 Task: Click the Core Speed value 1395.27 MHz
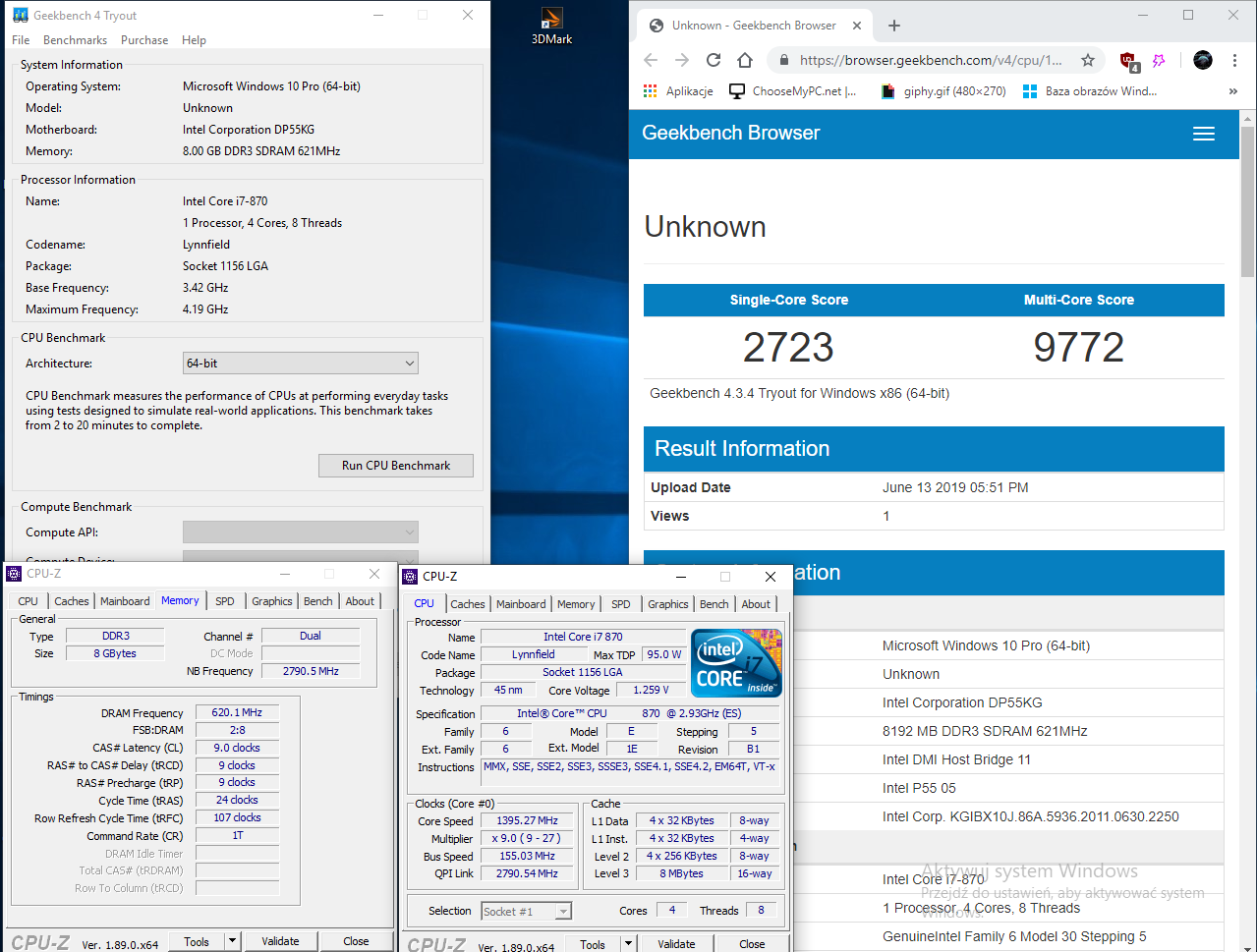point(527,820)
